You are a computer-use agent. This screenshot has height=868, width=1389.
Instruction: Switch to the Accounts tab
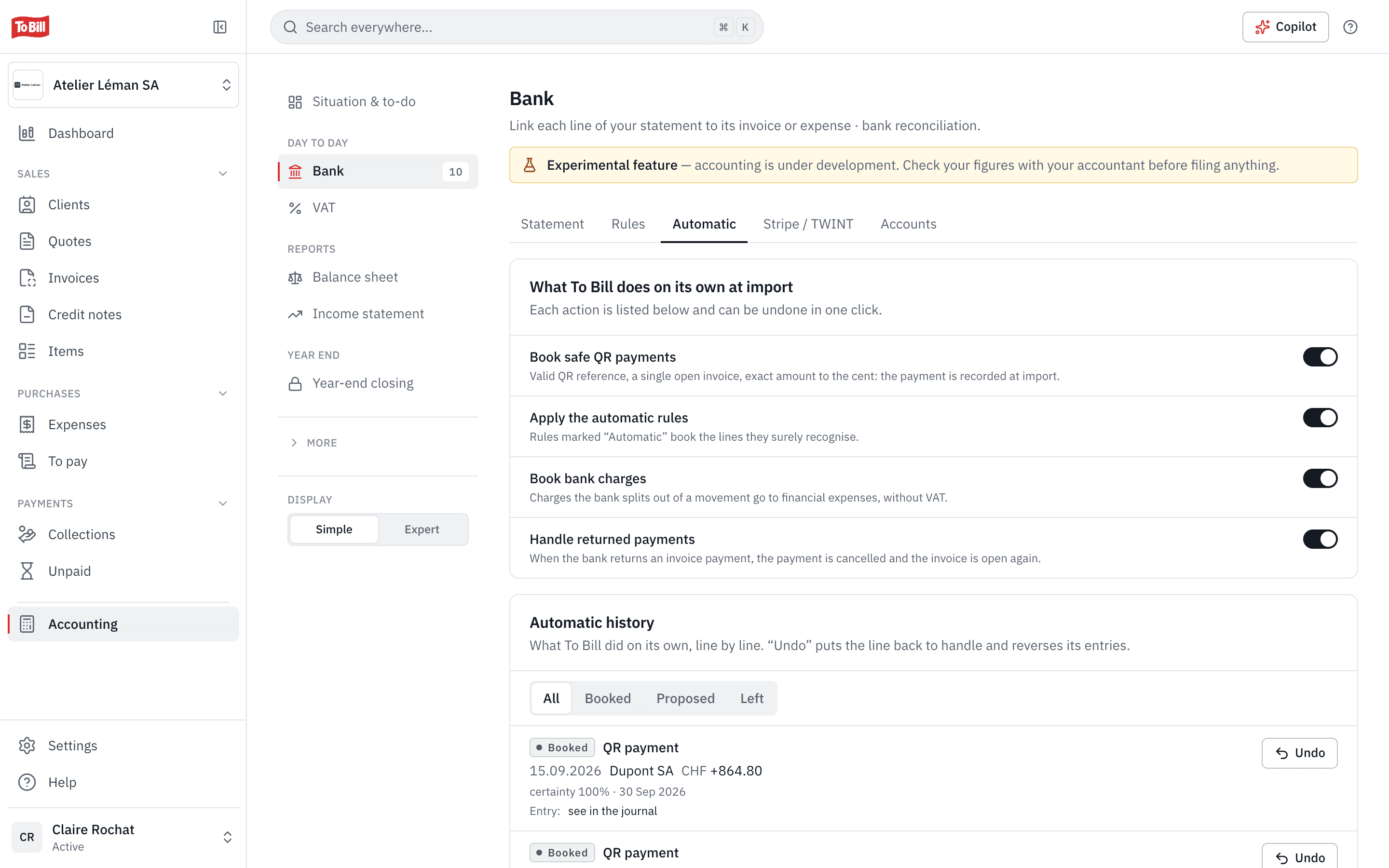909,224
